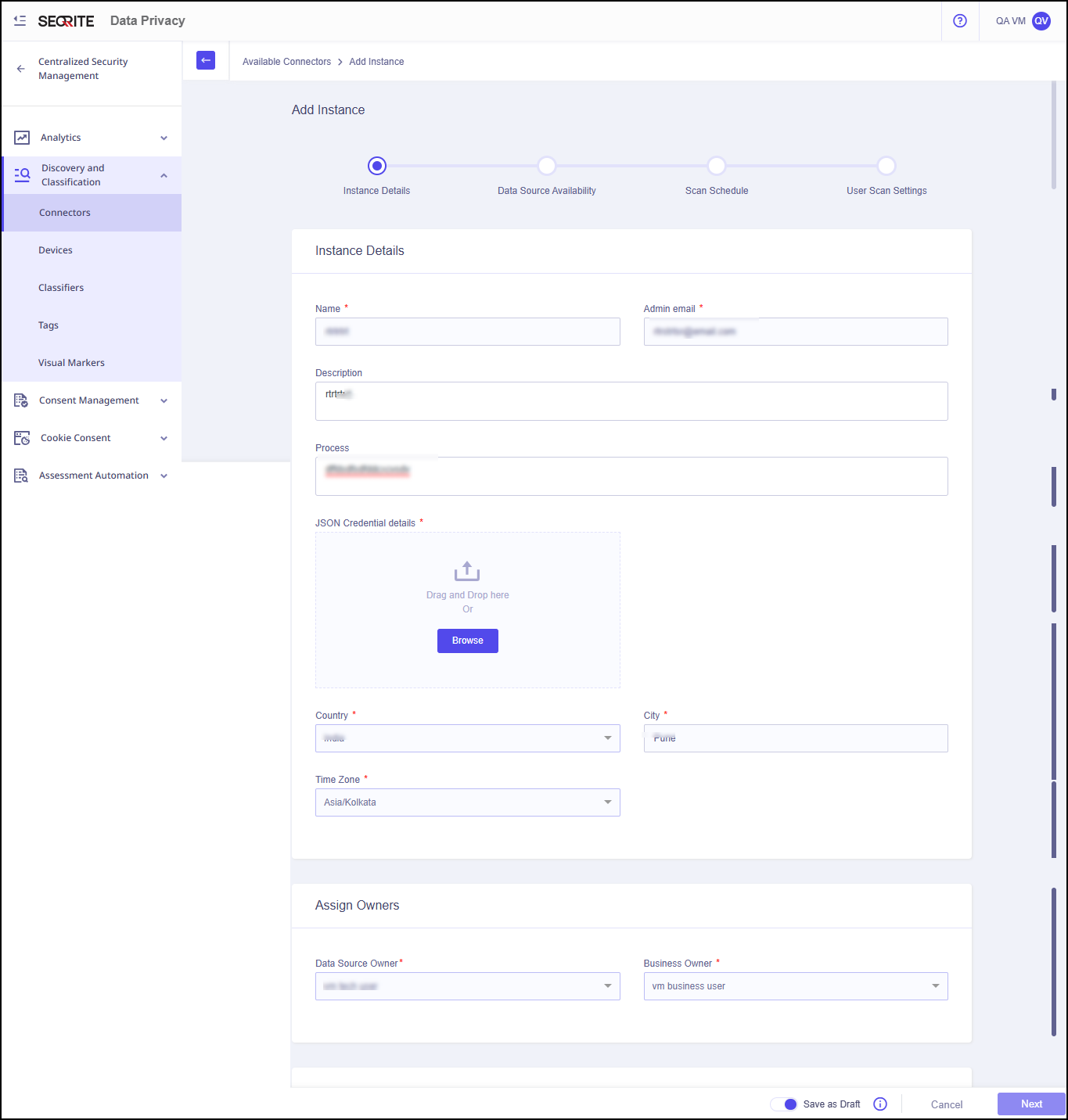Click the page vertical scrollbar
Screen dimensions: 1068x1120
[x=1054, y=135]
